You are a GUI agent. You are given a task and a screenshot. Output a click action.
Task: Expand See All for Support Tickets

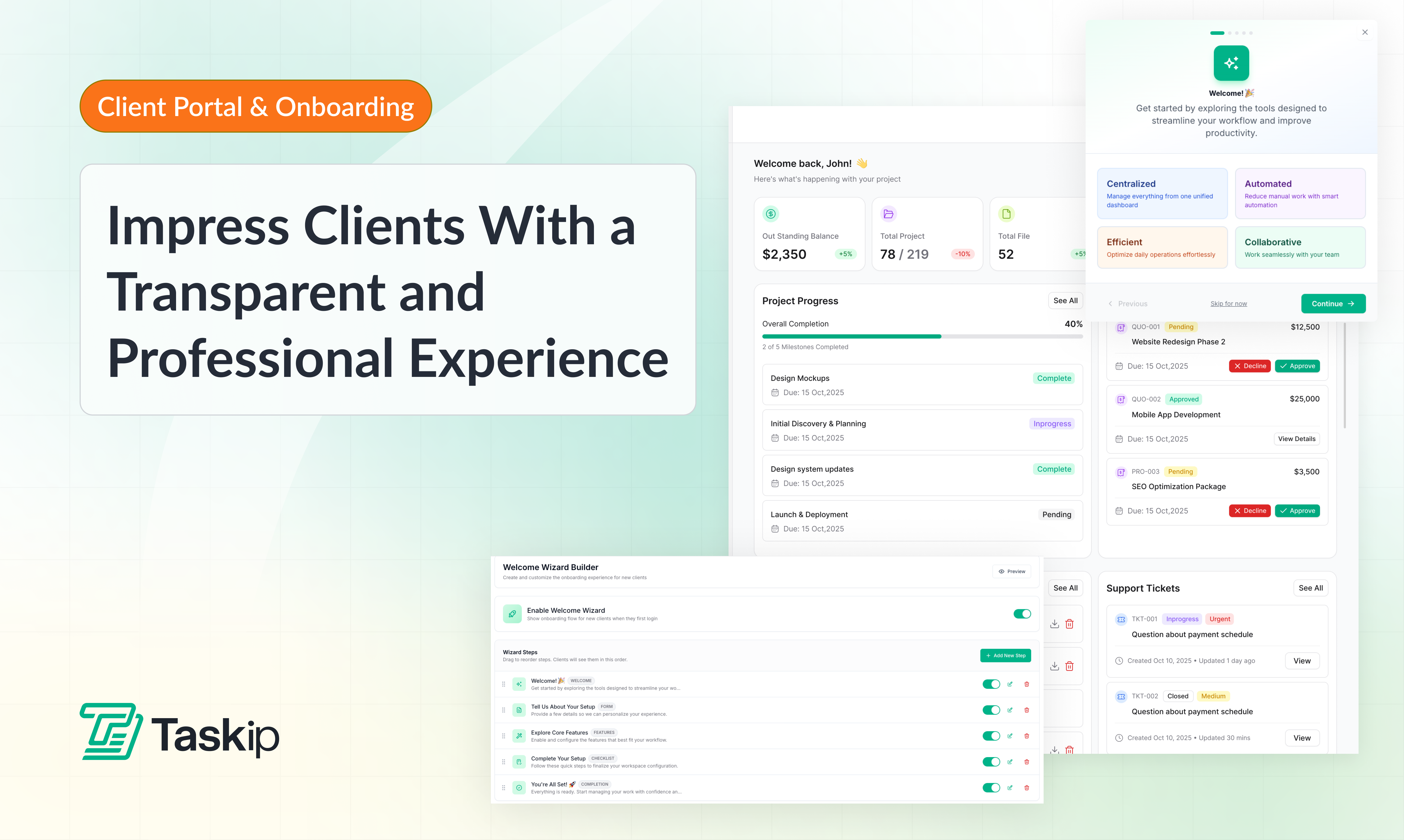[x=1310, y=588]
